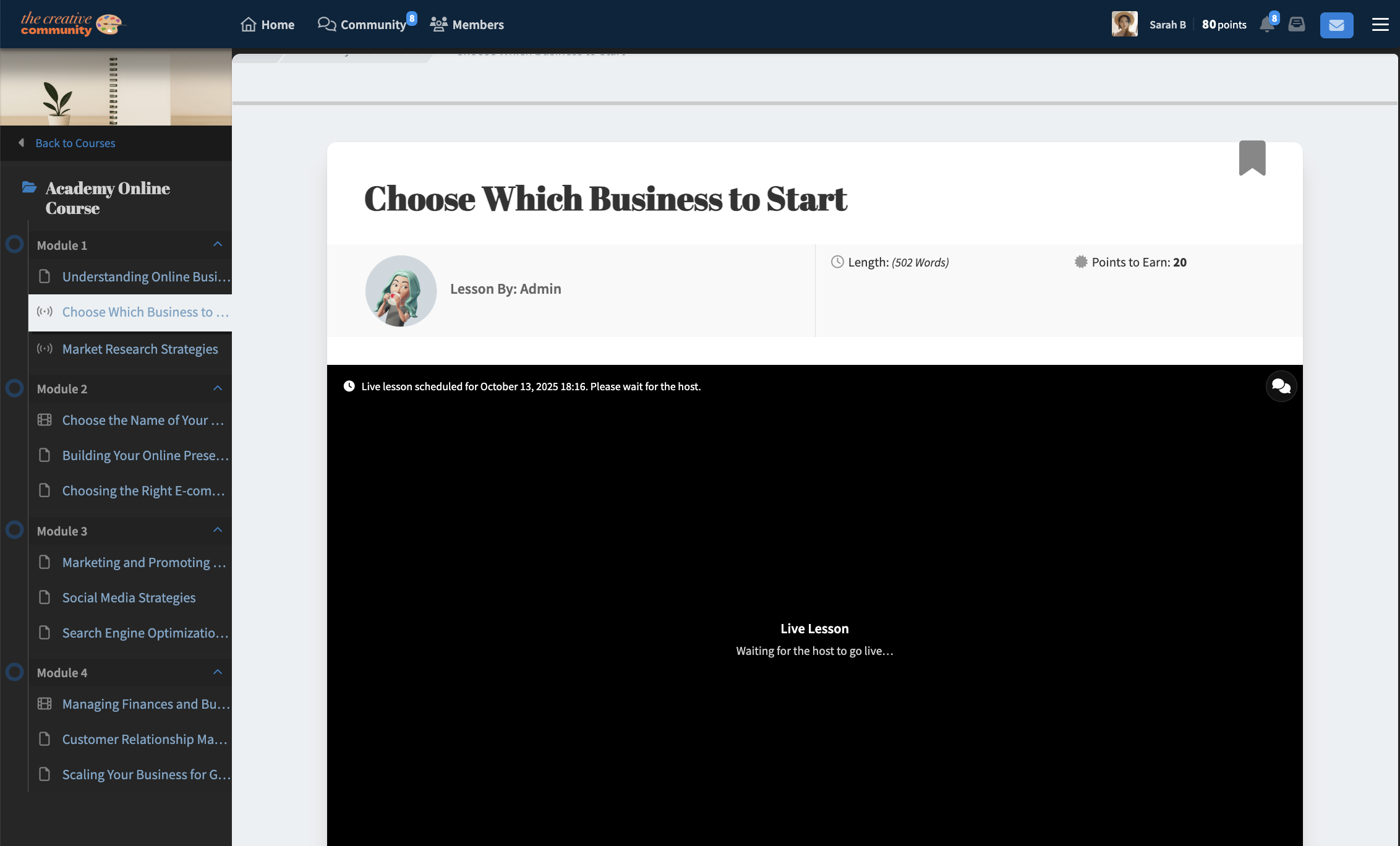Image resolution: width=1400 pixels, height=846 pixels.
Task: Collapse Module 4 section chevron
Action: [x=218, y=672]
